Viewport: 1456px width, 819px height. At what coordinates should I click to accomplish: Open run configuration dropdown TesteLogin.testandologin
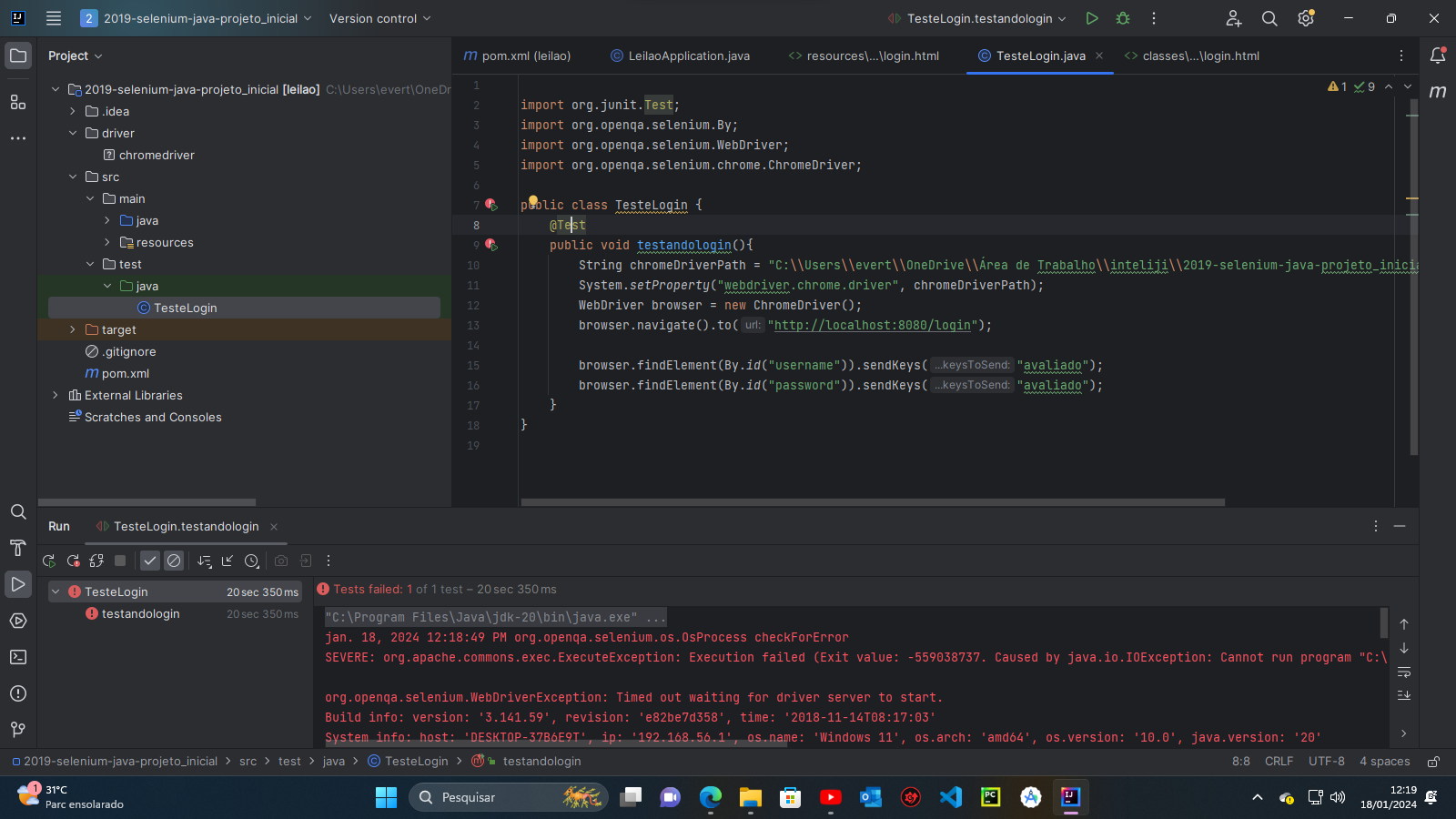[977, 18]
